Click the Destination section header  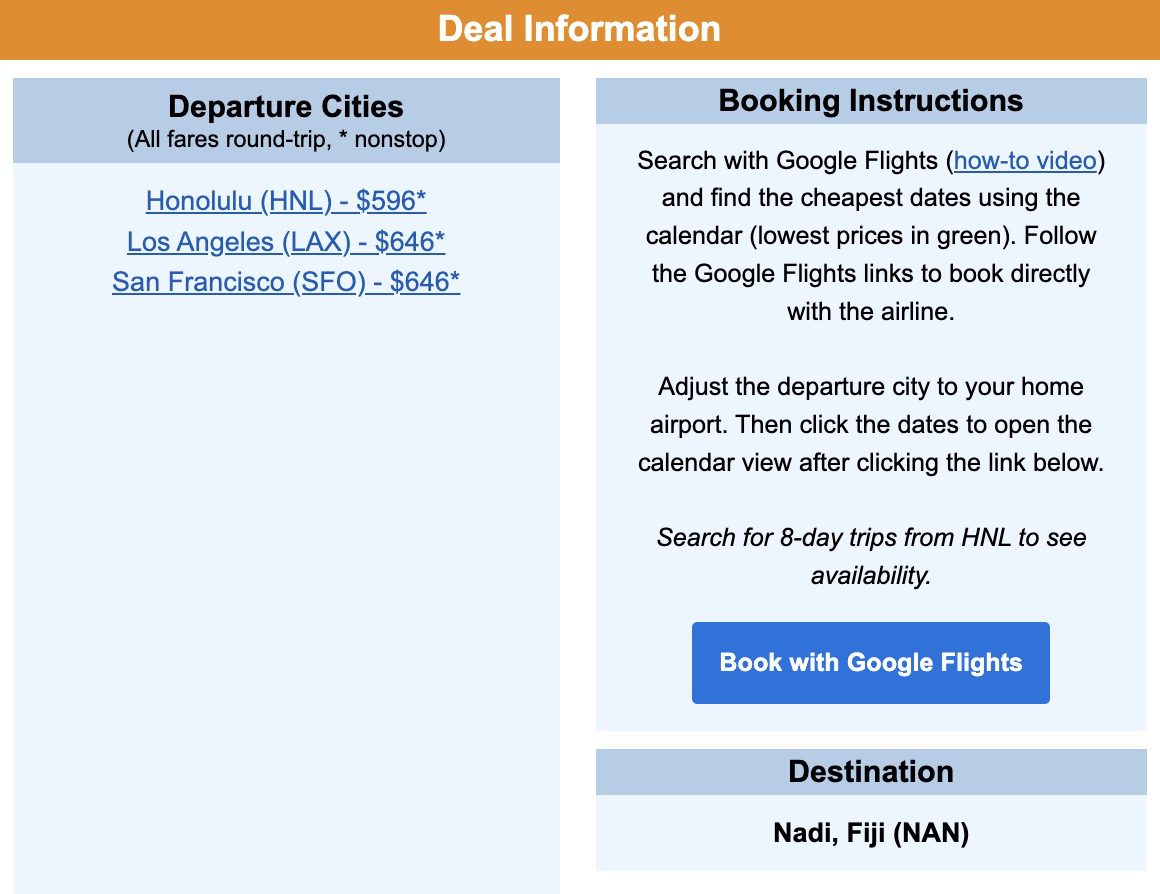(870, 772)
